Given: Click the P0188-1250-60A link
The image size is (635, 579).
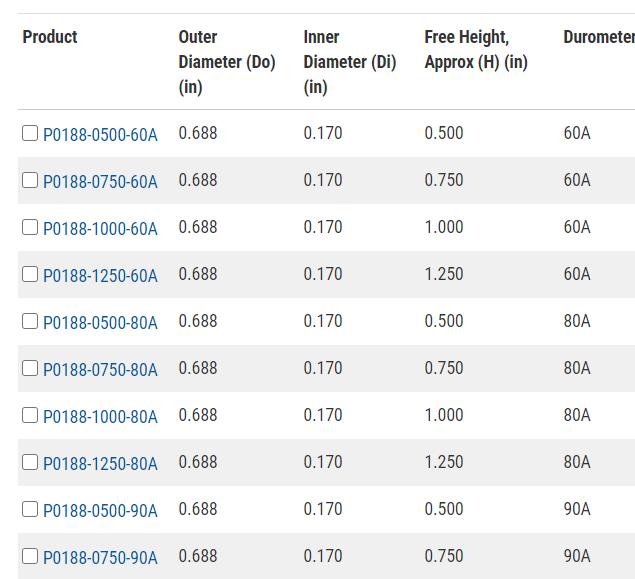Looking at the screenshot, I should point(100,275).
